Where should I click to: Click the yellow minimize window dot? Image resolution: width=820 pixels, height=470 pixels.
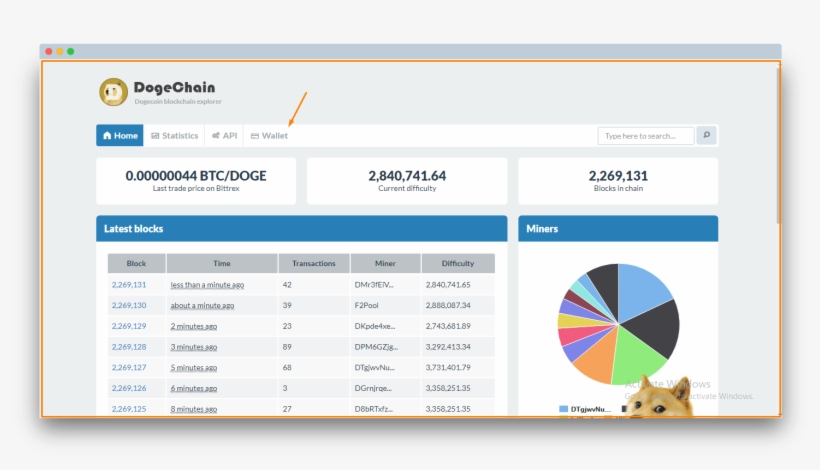coord(60,51)
